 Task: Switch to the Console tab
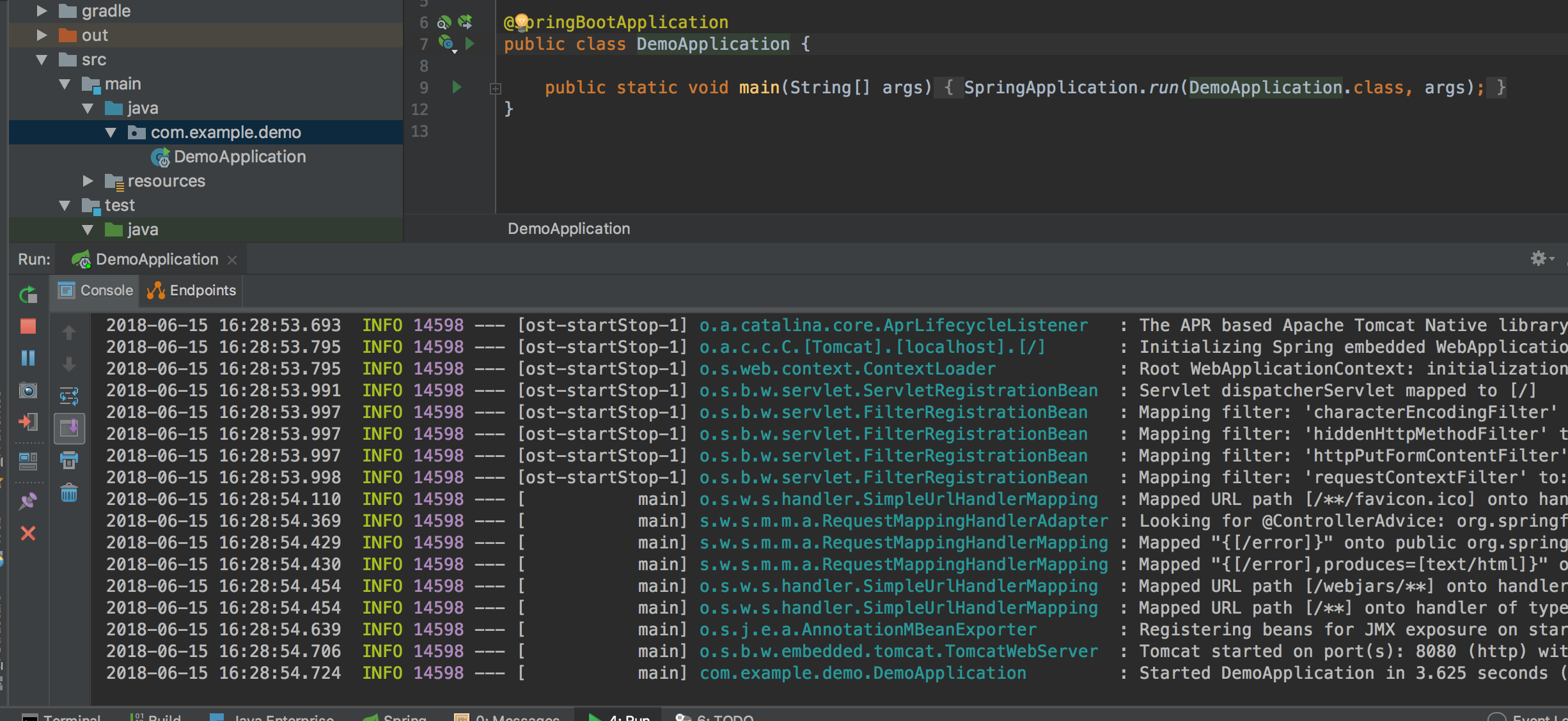[96, 290]
